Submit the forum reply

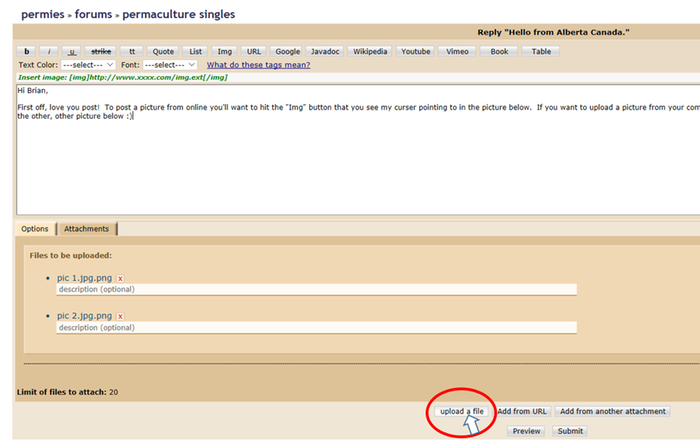pyautogui.click(x=570, y=431)
